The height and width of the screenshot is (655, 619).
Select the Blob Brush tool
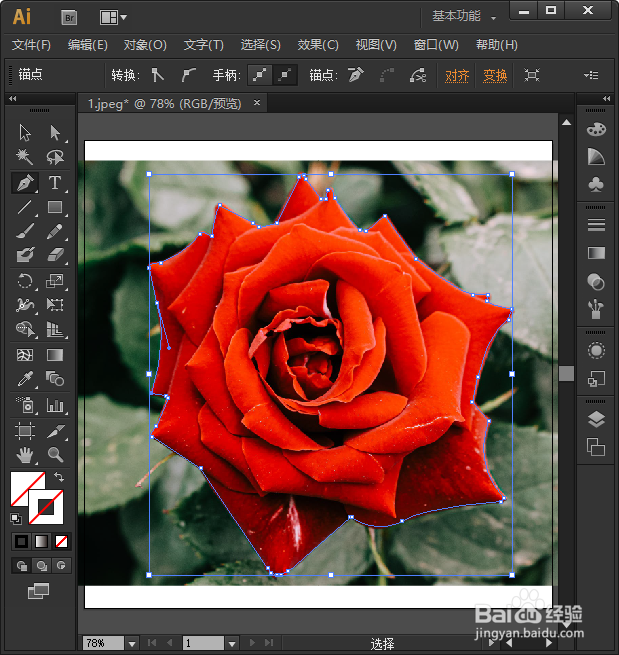25,254
